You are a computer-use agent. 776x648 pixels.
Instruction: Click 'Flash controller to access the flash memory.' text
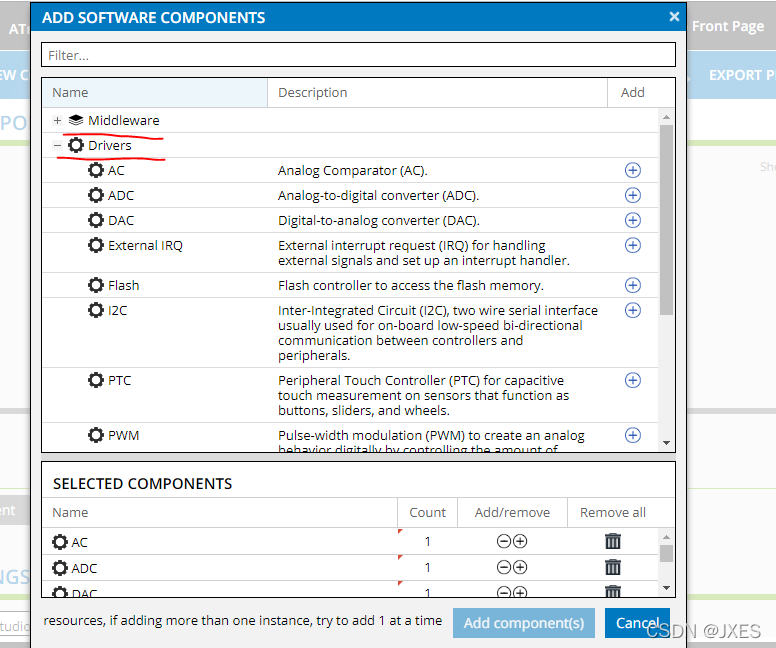point(411,285)
